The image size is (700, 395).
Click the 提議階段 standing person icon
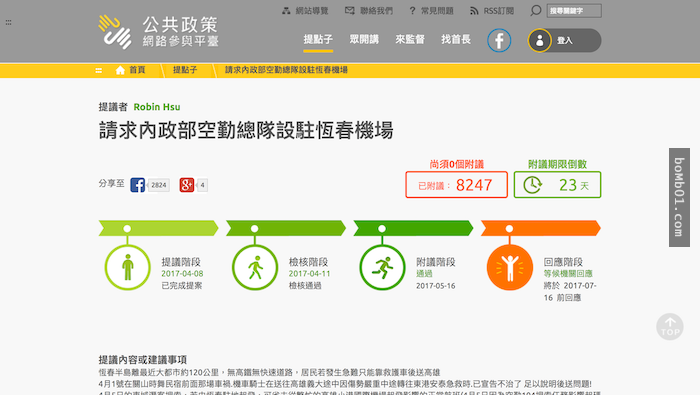128,267
